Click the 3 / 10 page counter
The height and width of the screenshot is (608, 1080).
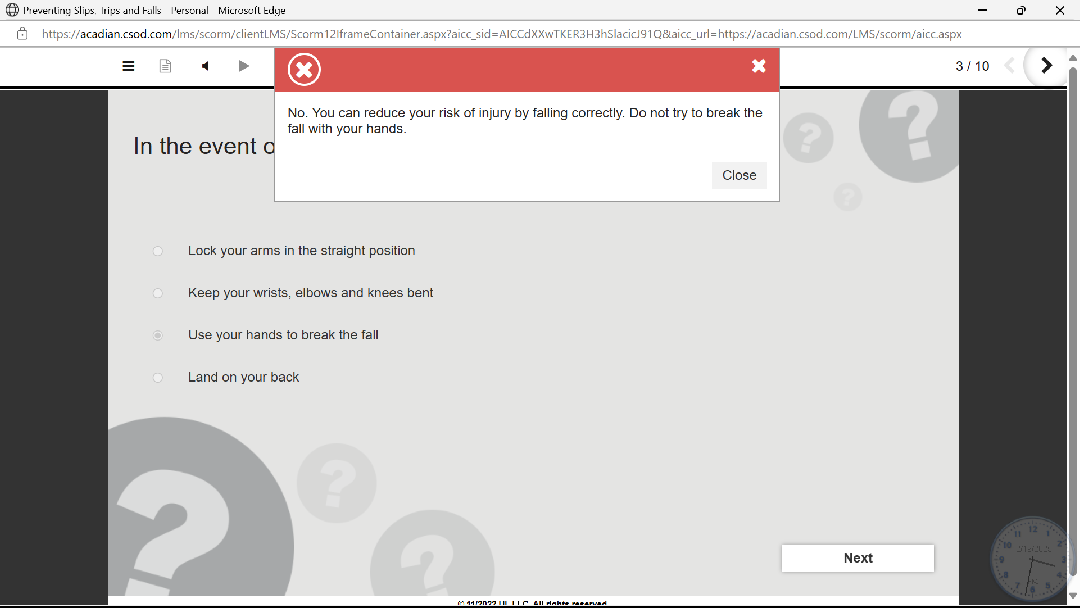(971, 66)
